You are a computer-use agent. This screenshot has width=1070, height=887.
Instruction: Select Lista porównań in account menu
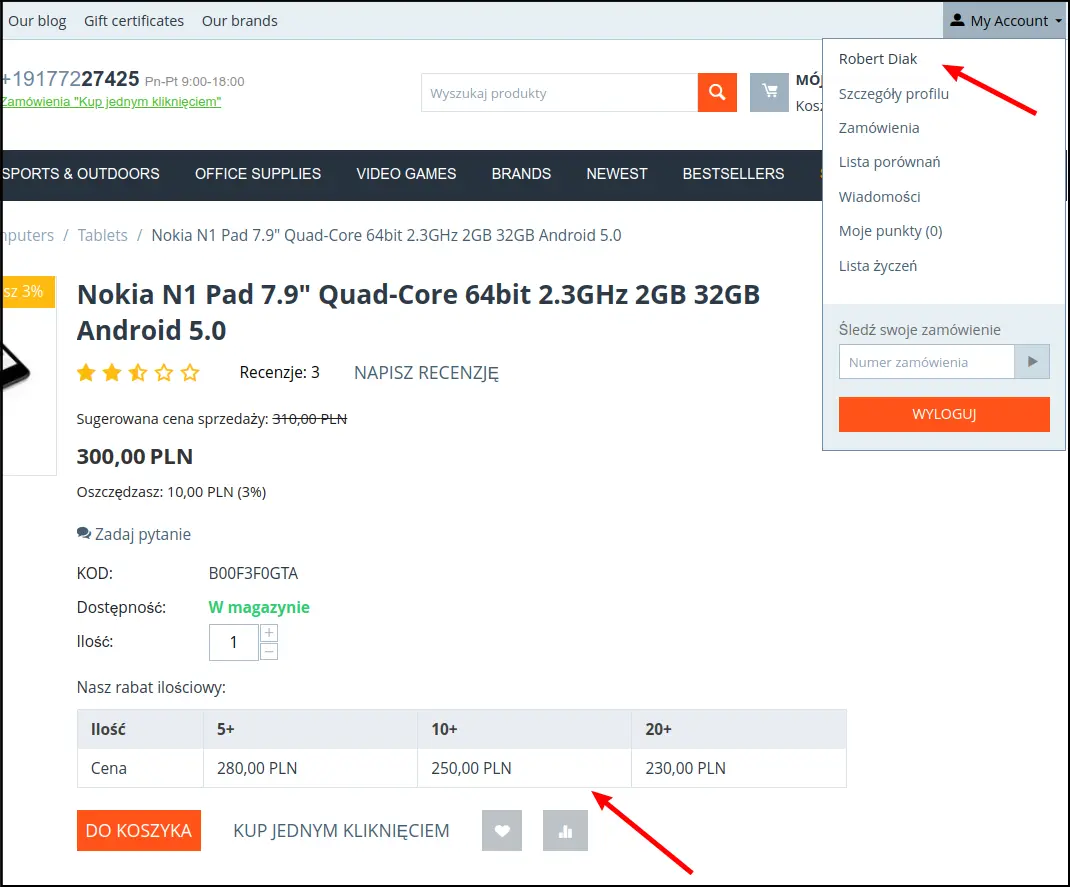pos(889,162)
